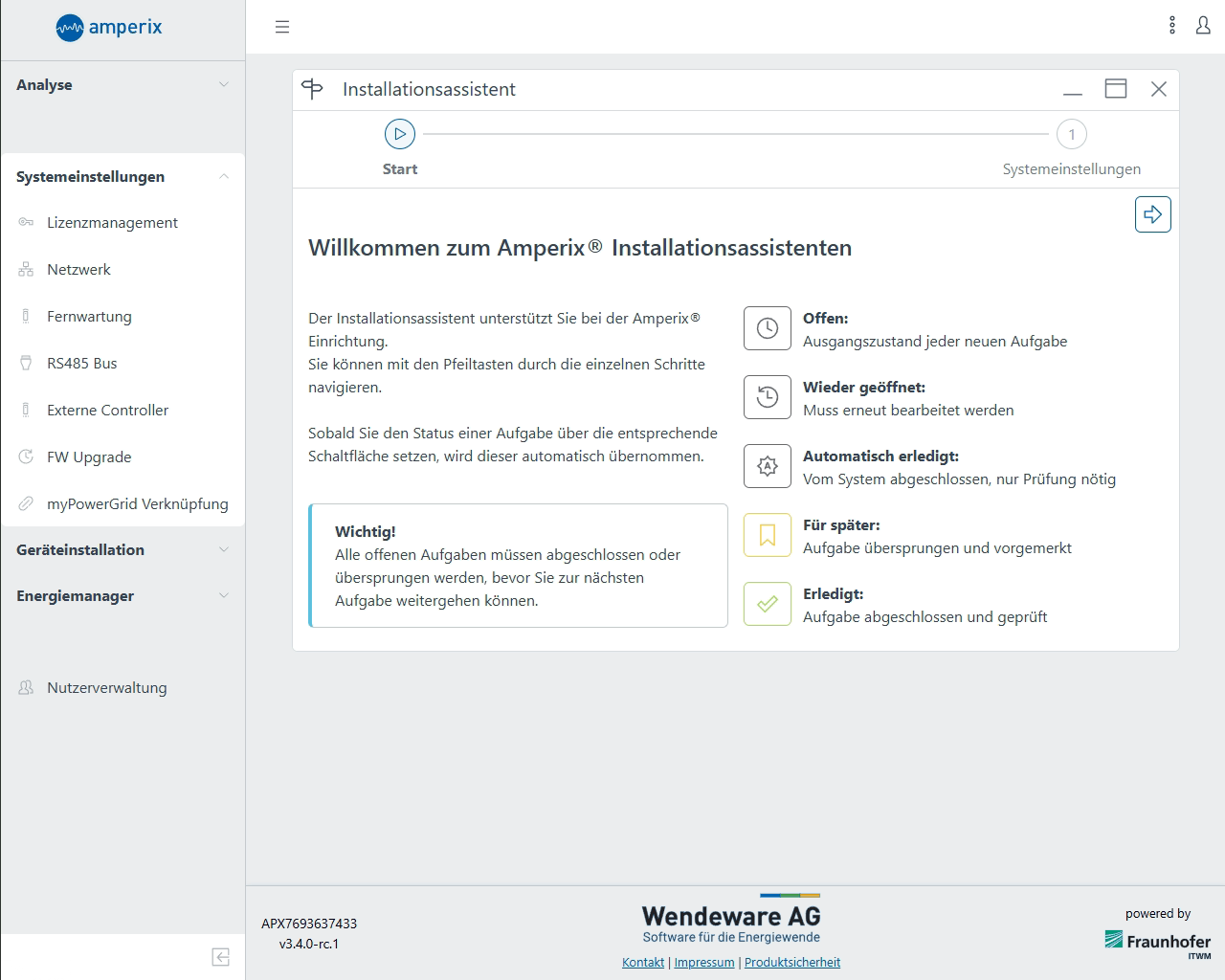
Task: Open Nutzerverwaltung menu item
Action: [122, 687]
